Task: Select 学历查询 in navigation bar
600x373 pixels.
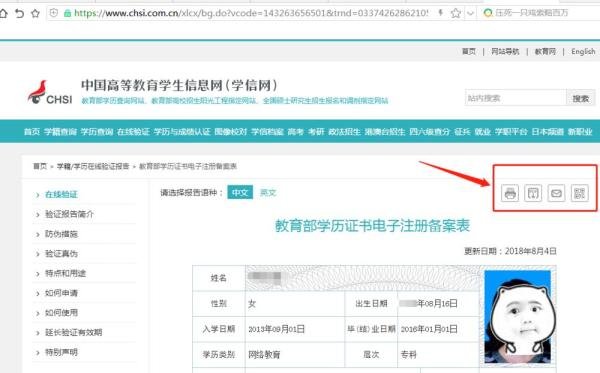Action: [x=97, y=132]
